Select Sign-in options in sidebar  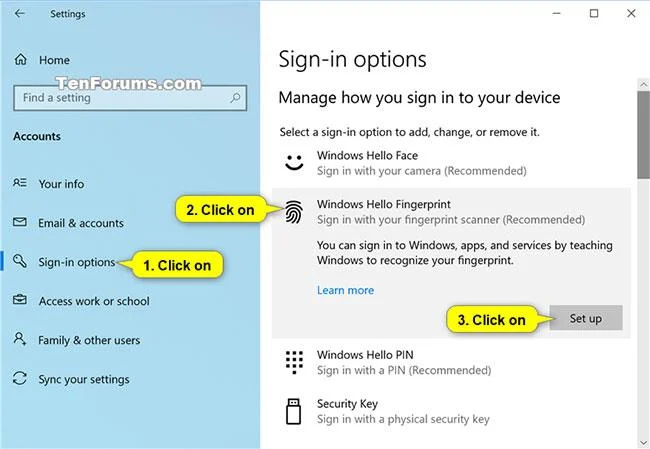(77, 262)
